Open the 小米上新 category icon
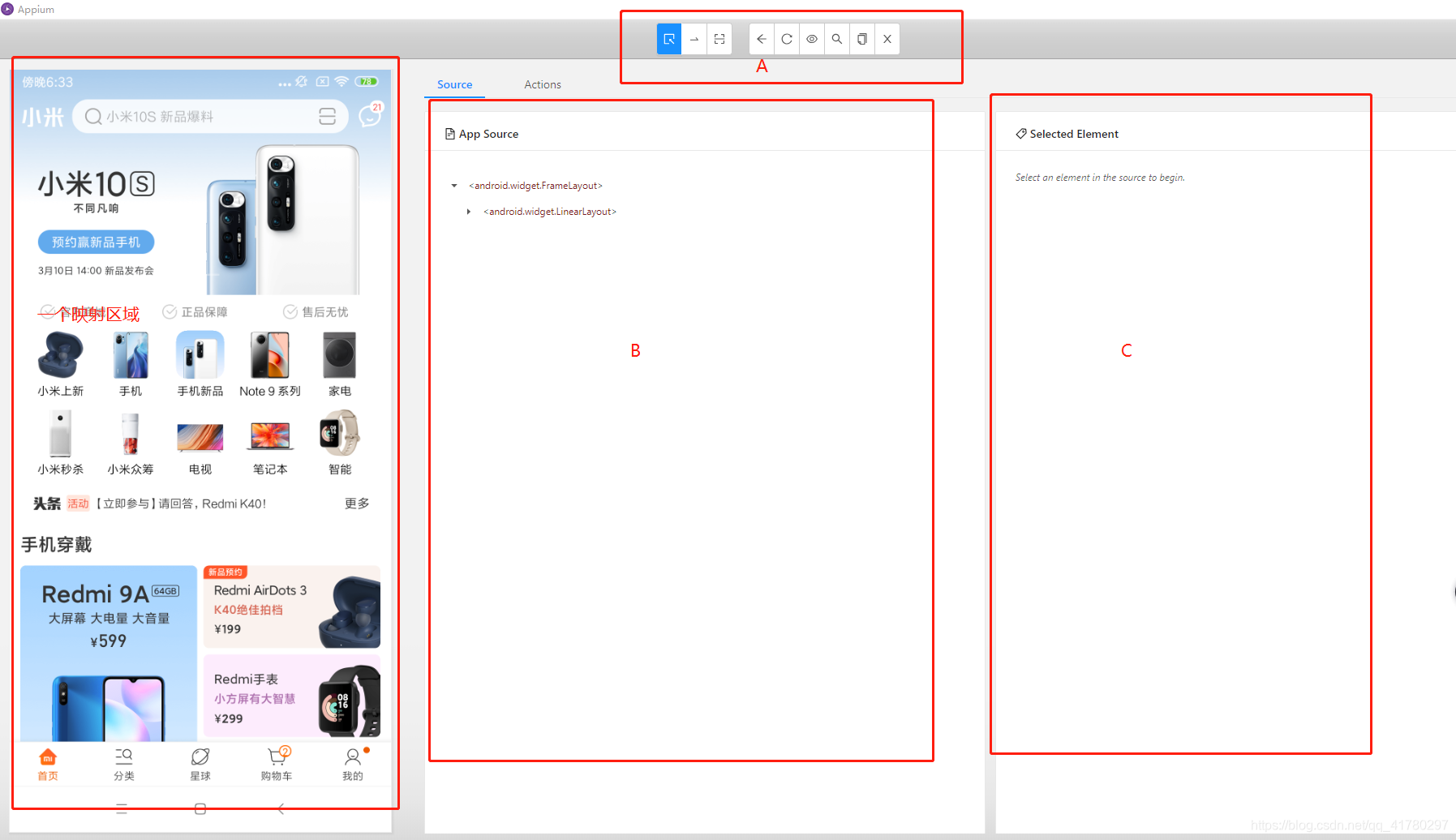This screenshot has height=840, width=1456. pyautogui.click(x=61, y=364)
